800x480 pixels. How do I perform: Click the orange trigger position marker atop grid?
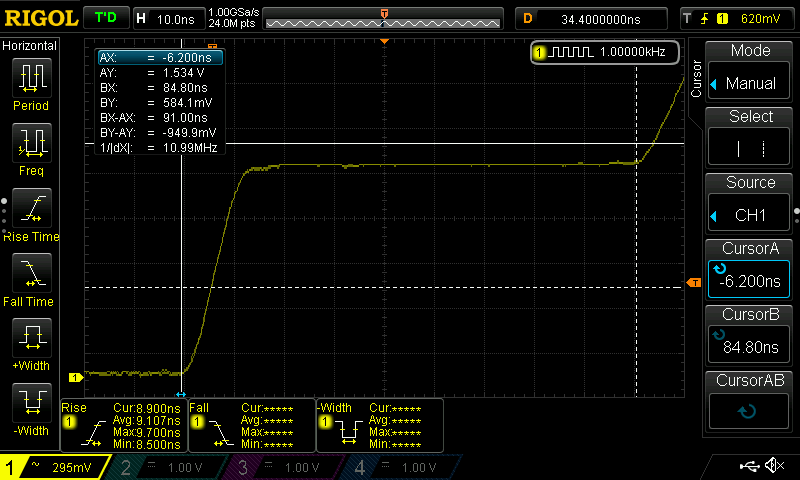385,41
